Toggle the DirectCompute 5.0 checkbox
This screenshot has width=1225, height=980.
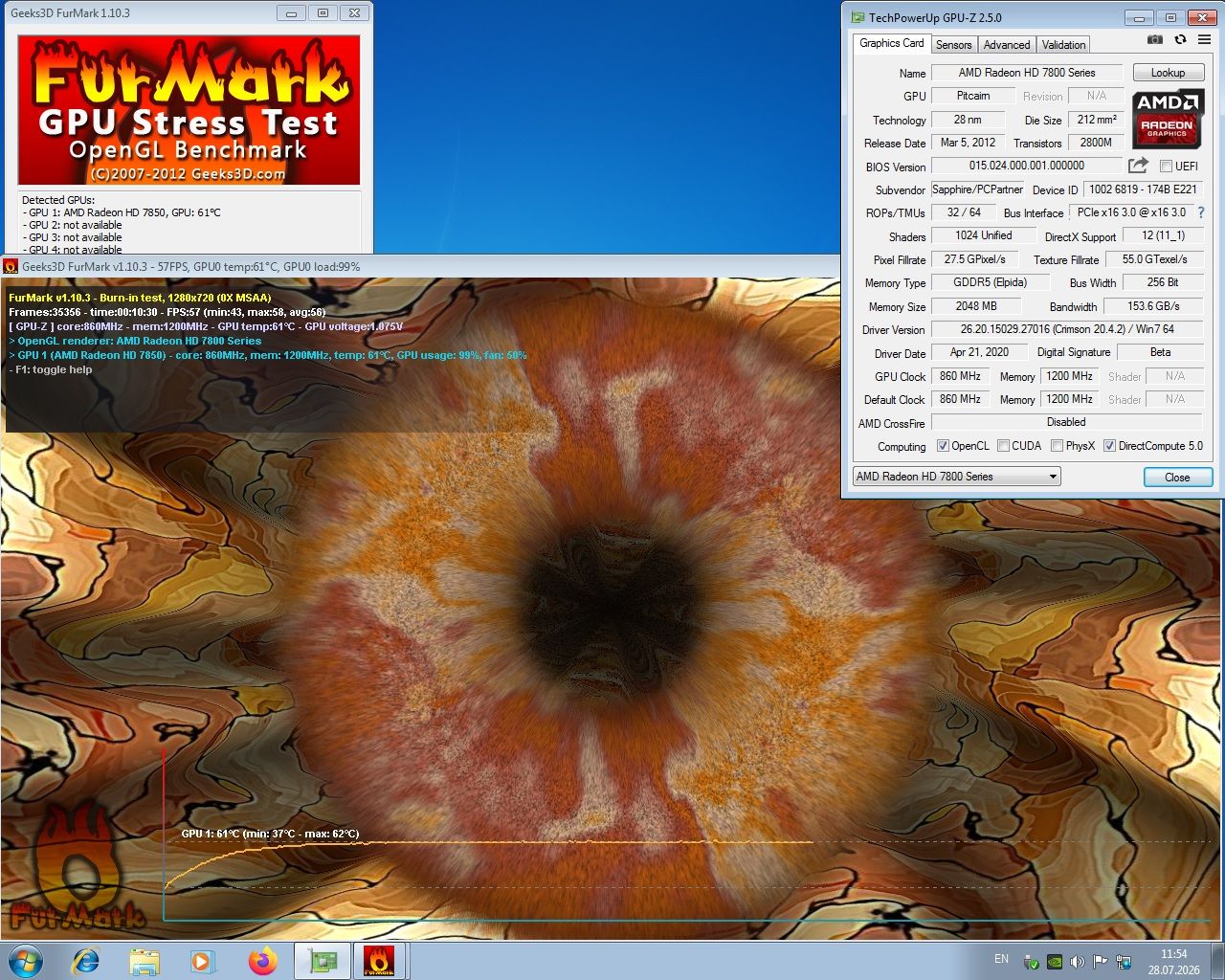[1109, 446]
